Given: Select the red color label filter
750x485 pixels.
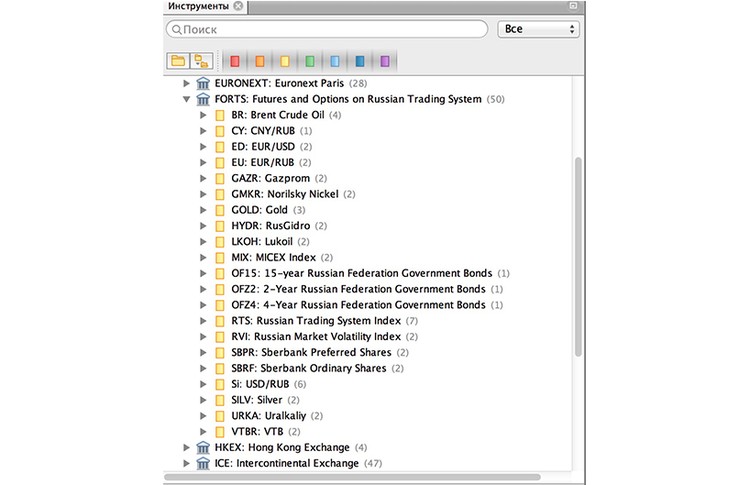Looking at the screenshot, I should (x=234, y=61).
